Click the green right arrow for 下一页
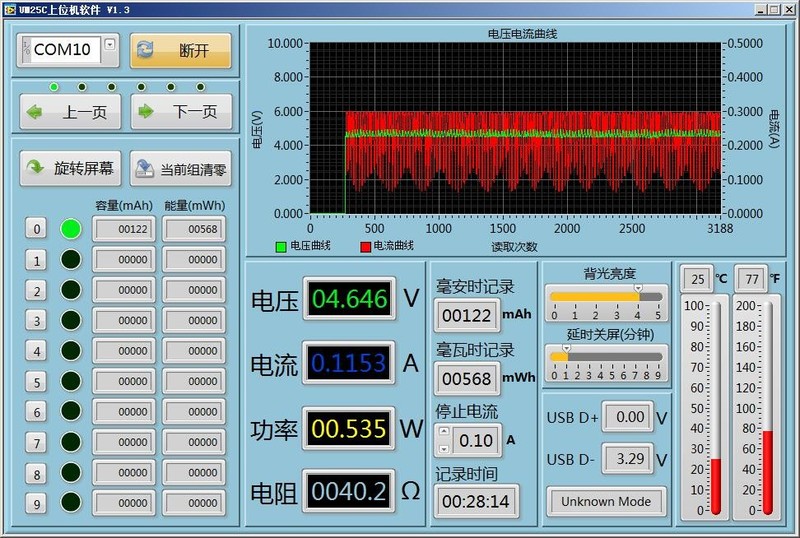The image size is (800, 538). [147, 112]
